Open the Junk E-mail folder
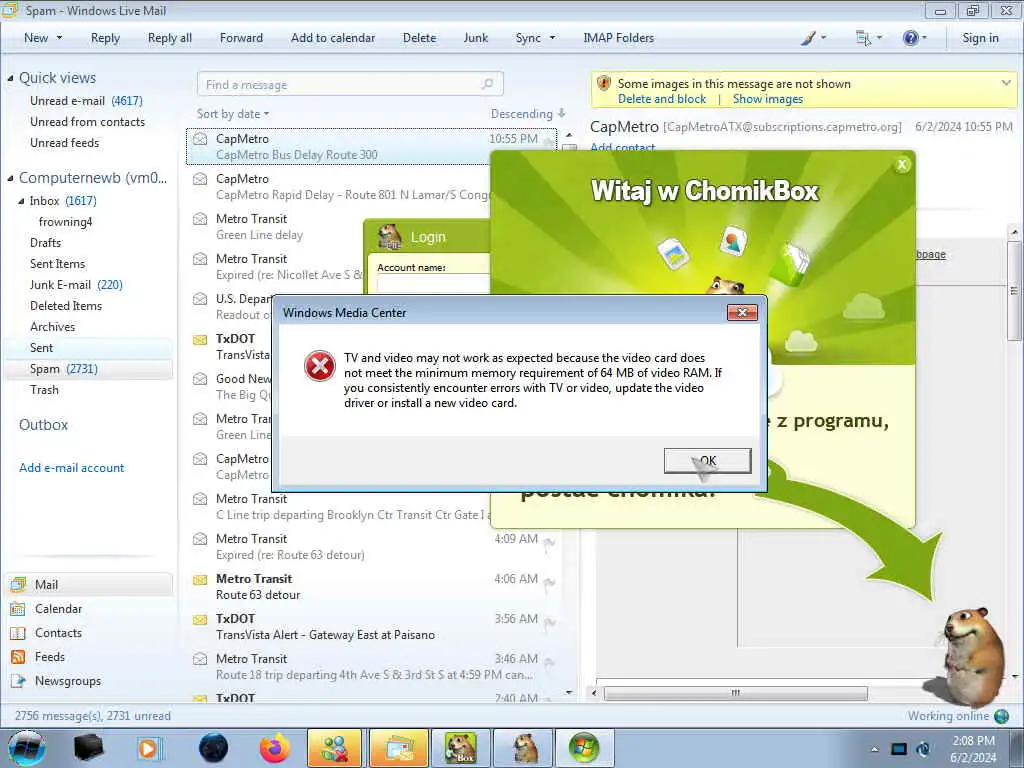Viewport: 1024px width, 768px height. (76, 285)
